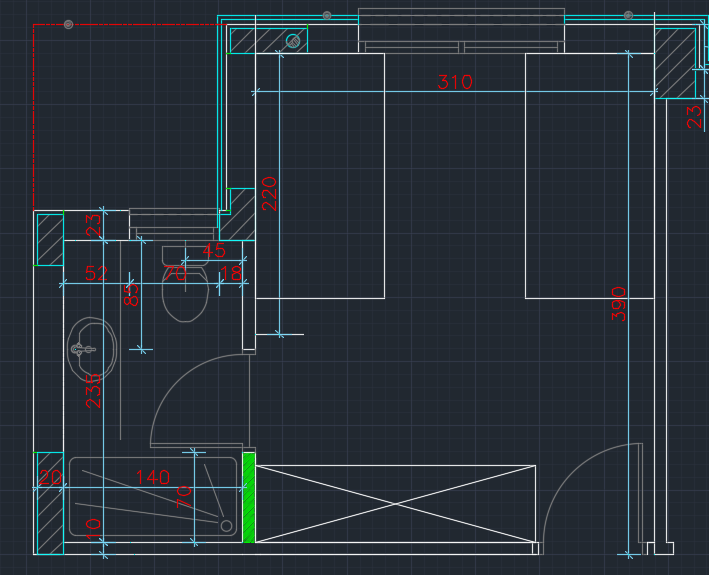This screenshot has height=575, width=709.
Task: Pick the 23 dimension at bathroom top-left
Action: pos(93,225)
